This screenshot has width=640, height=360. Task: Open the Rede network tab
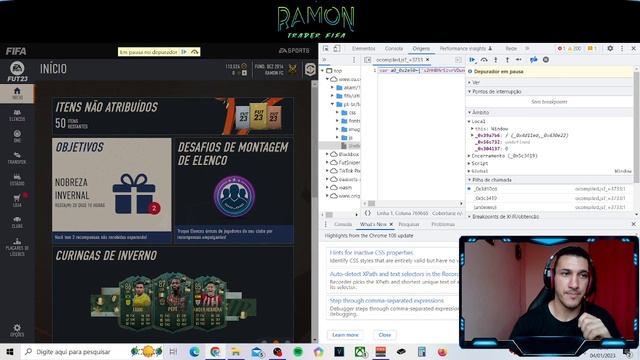coord(511,48)
